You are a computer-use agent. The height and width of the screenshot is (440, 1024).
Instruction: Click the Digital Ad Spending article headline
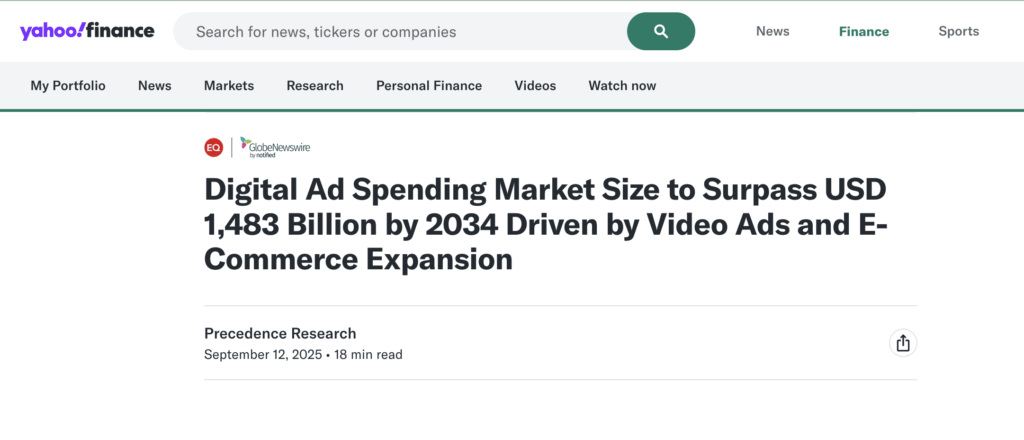[x=545, y=224]
